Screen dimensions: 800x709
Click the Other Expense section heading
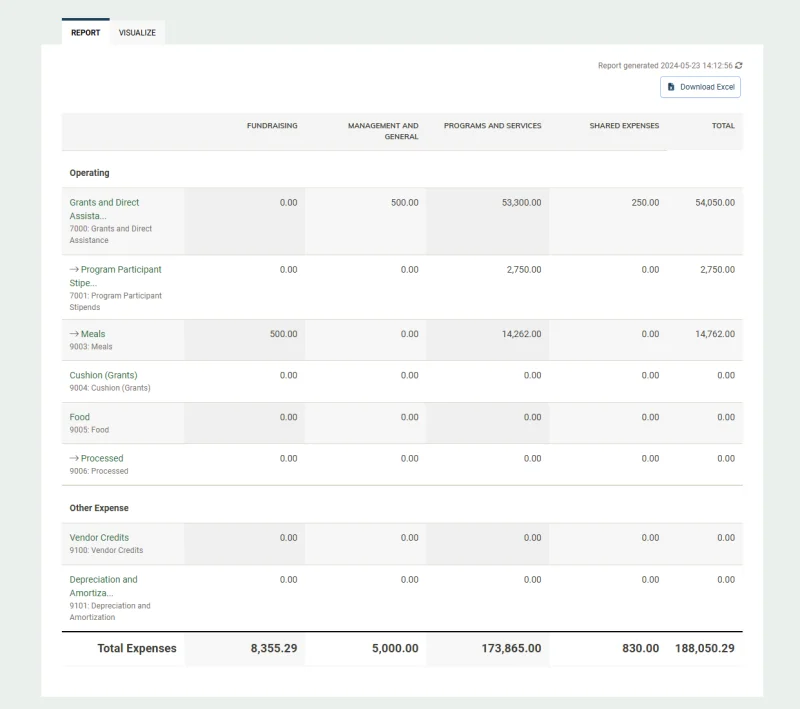[x=99, y=508]
